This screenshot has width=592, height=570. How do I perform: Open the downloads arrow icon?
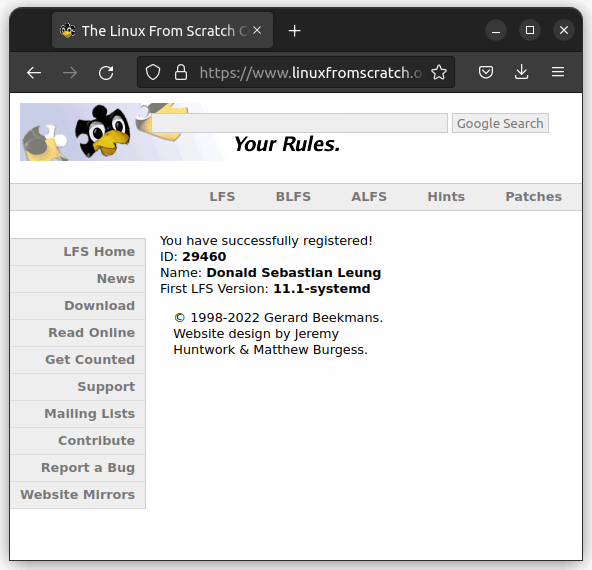click(521, 72)
